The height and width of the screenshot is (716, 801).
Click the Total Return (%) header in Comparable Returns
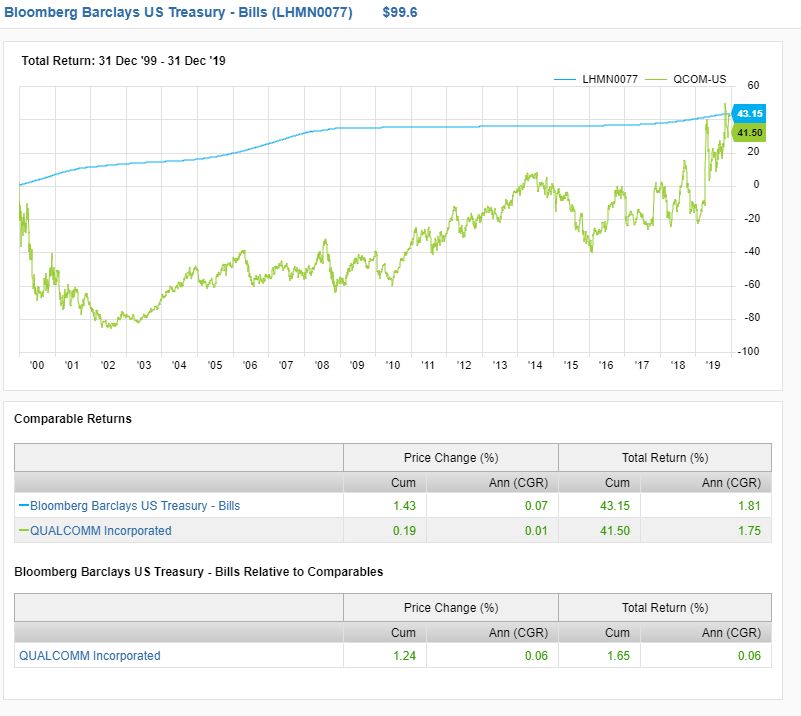point(665,458)
